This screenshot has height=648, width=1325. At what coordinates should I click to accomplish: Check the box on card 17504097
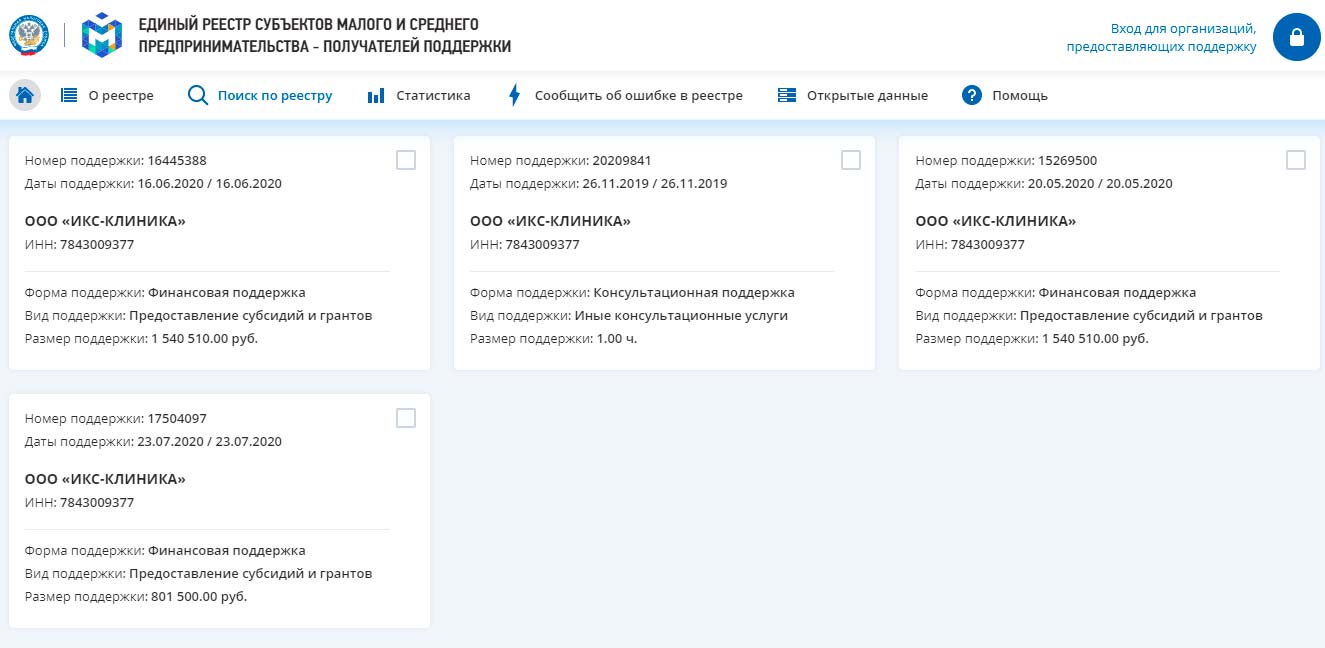tap(406, 418)
